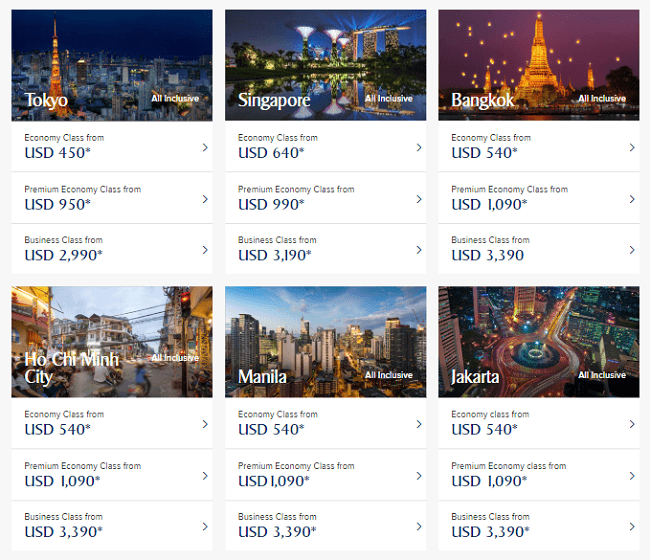Choose Ho Chi Minh City Business Class USD 3,390
Screen dimensions: 650x560
[112, 526]
